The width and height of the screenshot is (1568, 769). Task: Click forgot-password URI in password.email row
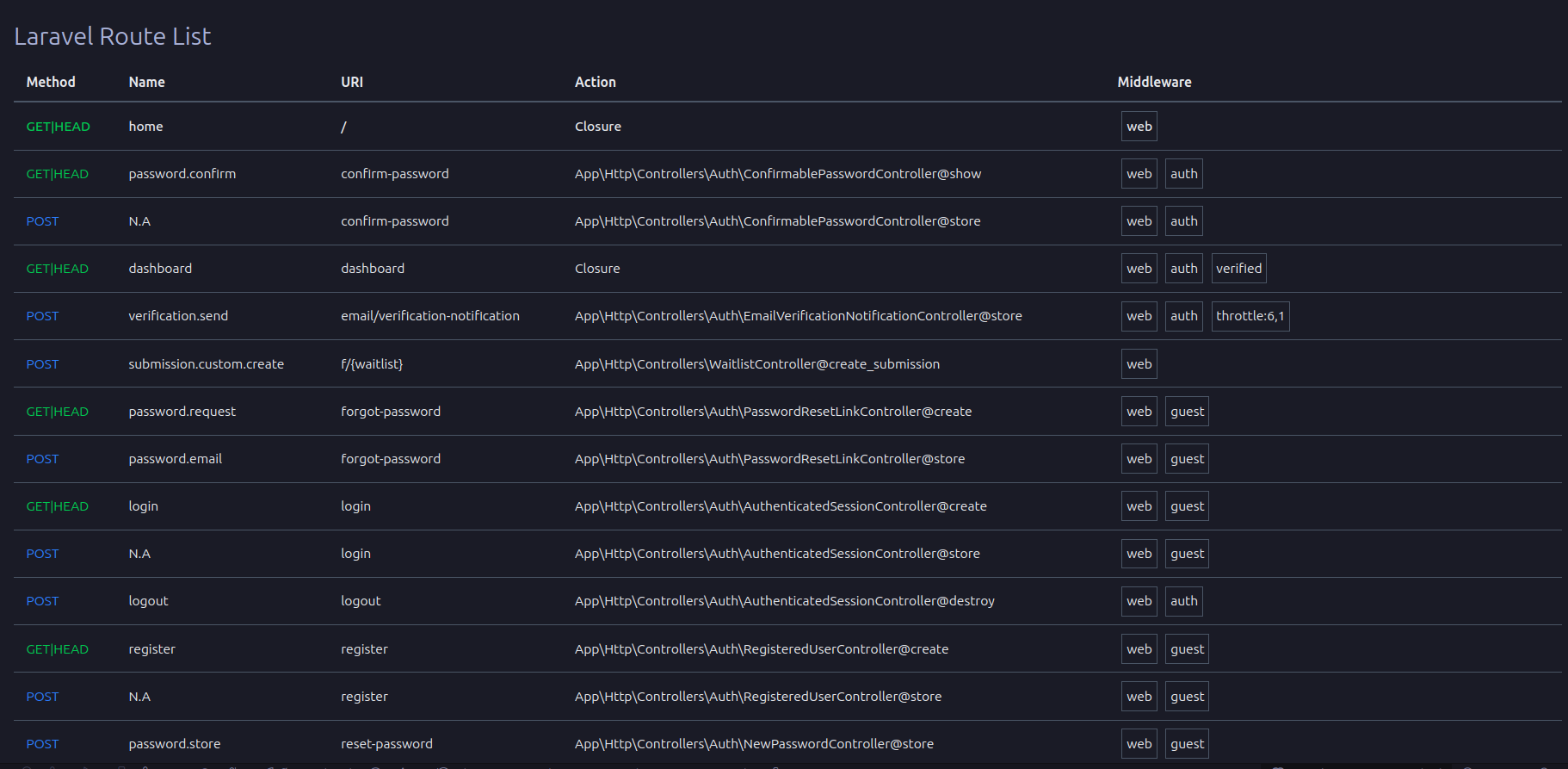tap(391, 459)
